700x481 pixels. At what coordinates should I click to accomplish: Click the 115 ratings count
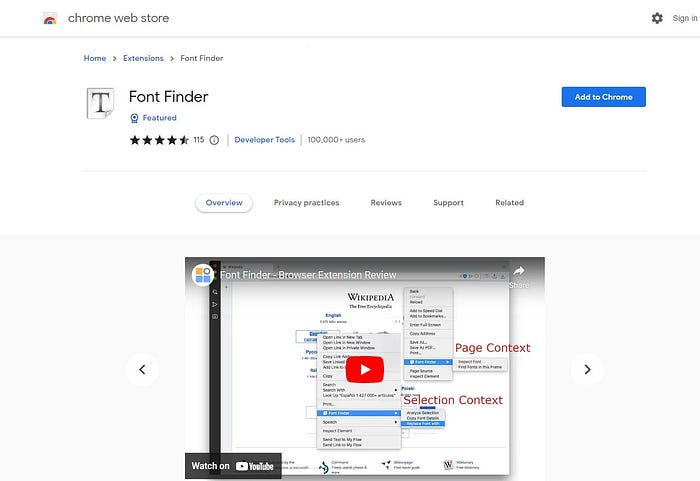point(199,140)
